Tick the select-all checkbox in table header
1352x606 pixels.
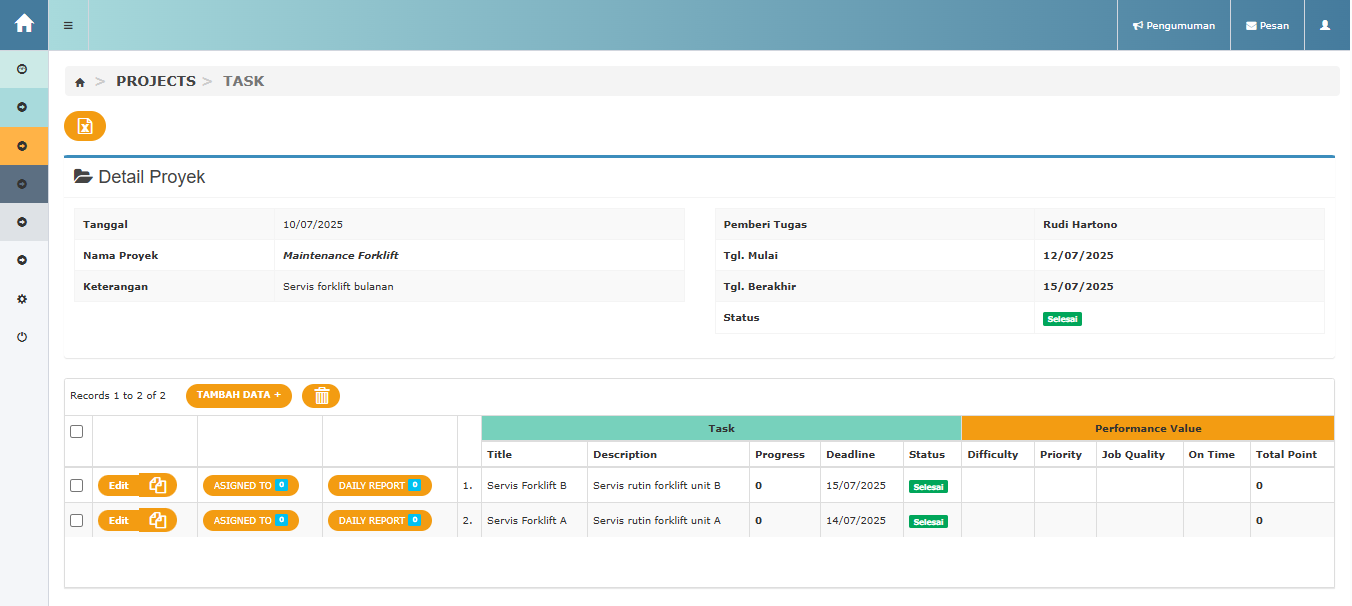pos(77,432)
